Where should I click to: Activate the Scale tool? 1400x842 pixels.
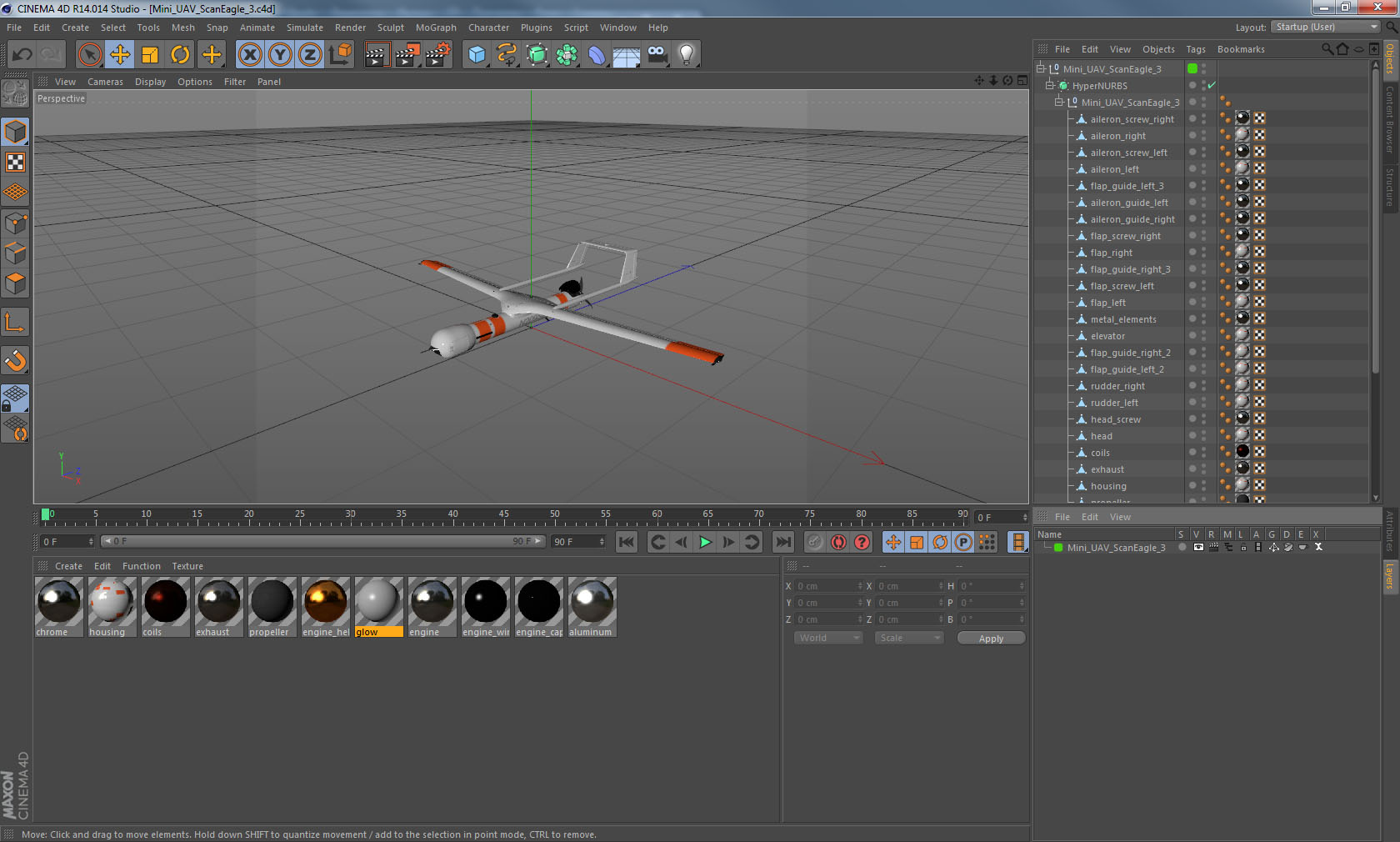[150, 55]
